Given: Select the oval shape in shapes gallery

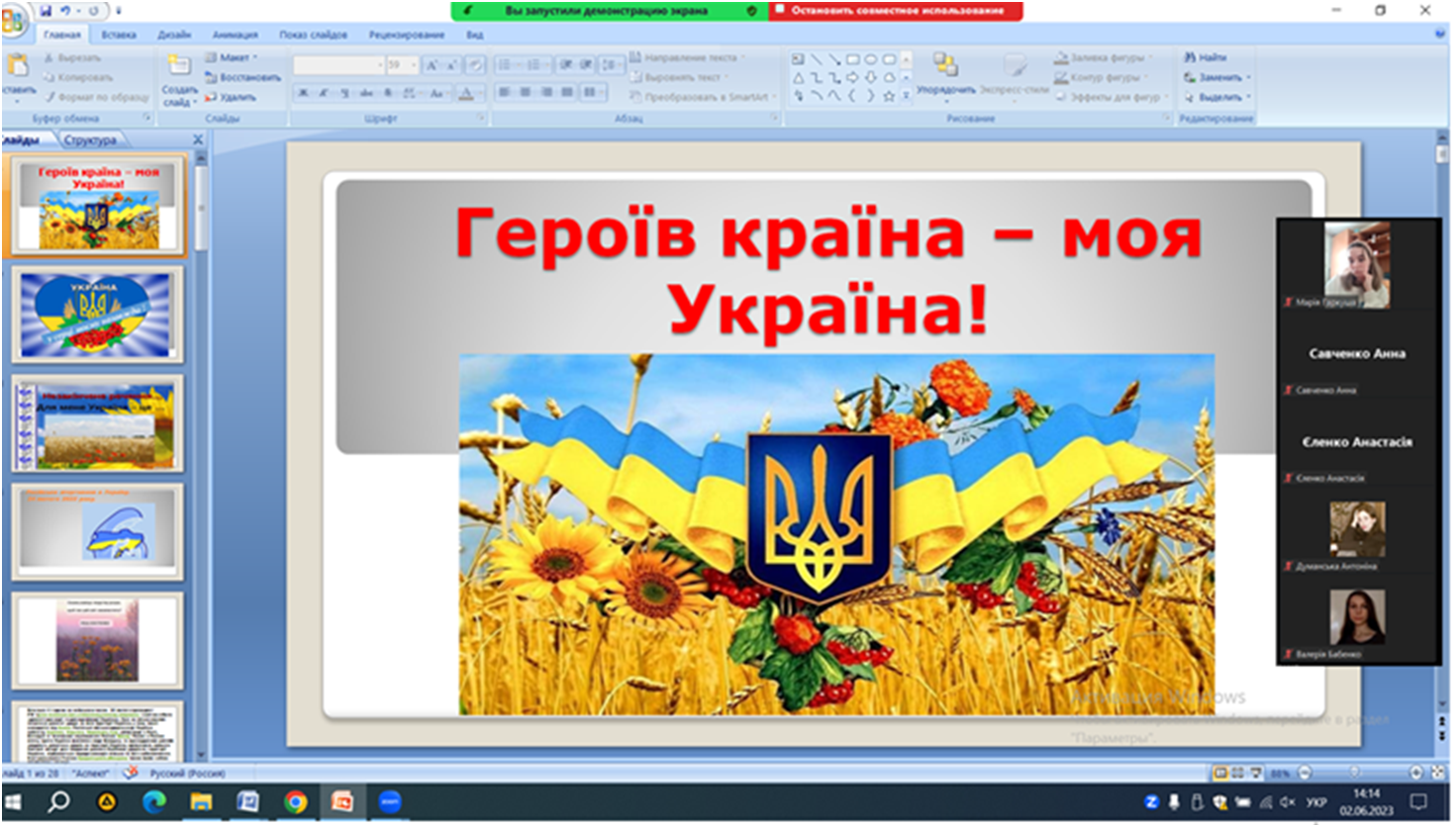Looking at the screenshot, I should pos(871,59).
